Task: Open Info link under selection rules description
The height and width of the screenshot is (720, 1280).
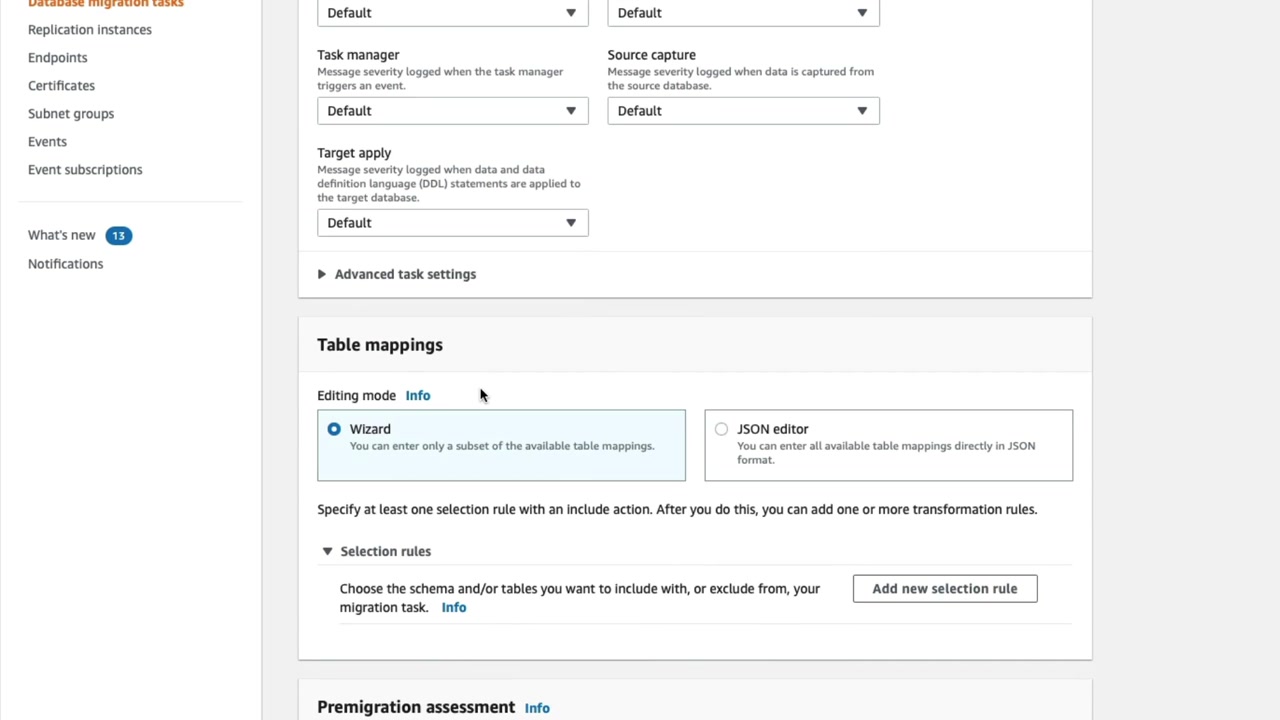Action: coord(454,608)
